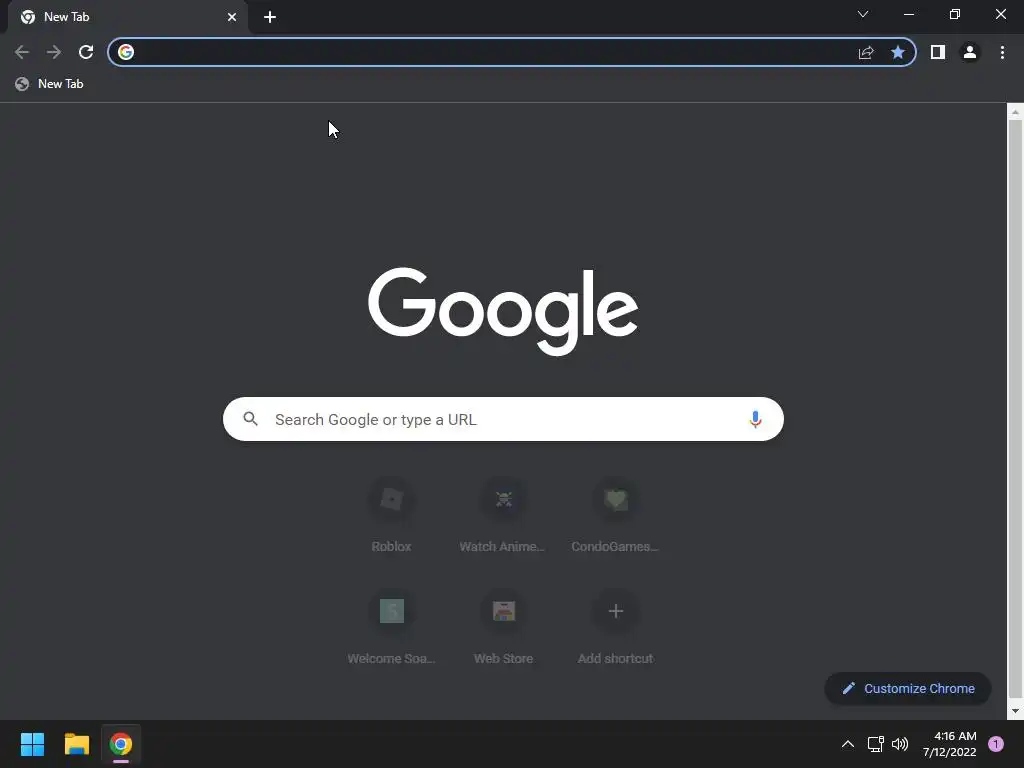Share this page via the share icon
This screenshot has width=1024, height=768.
[x=866, y=52]
